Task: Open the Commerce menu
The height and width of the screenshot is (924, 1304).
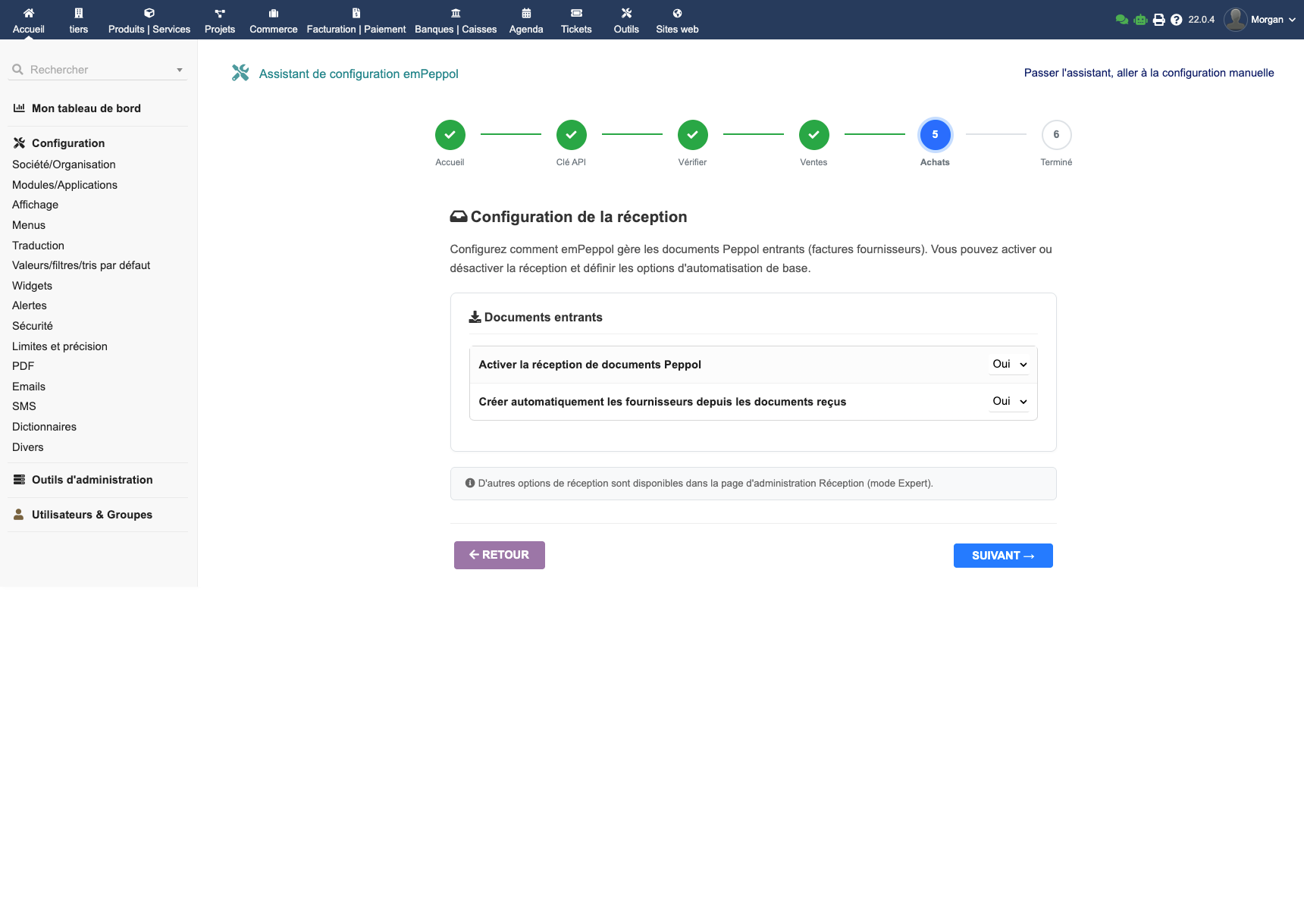Action: point(274,20)
